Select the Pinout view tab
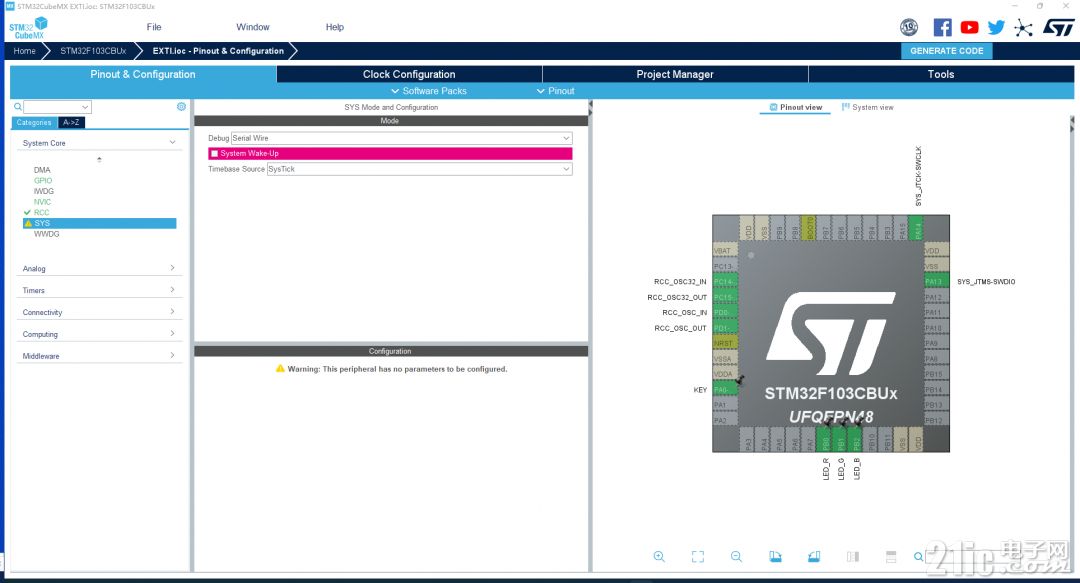The image size is (1080, 583). [x=796, y=108]
